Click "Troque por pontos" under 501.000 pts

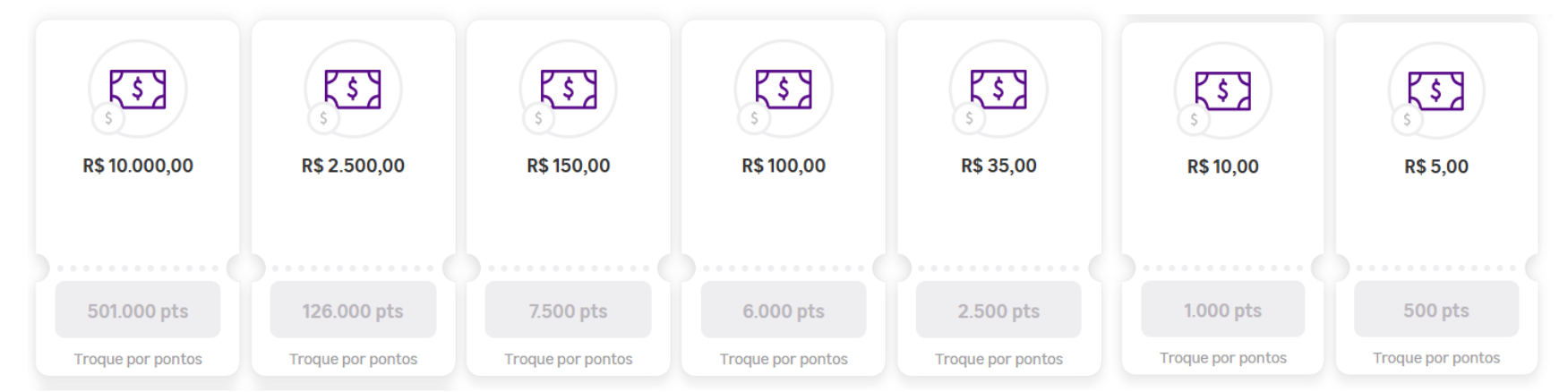pos(138,359)
